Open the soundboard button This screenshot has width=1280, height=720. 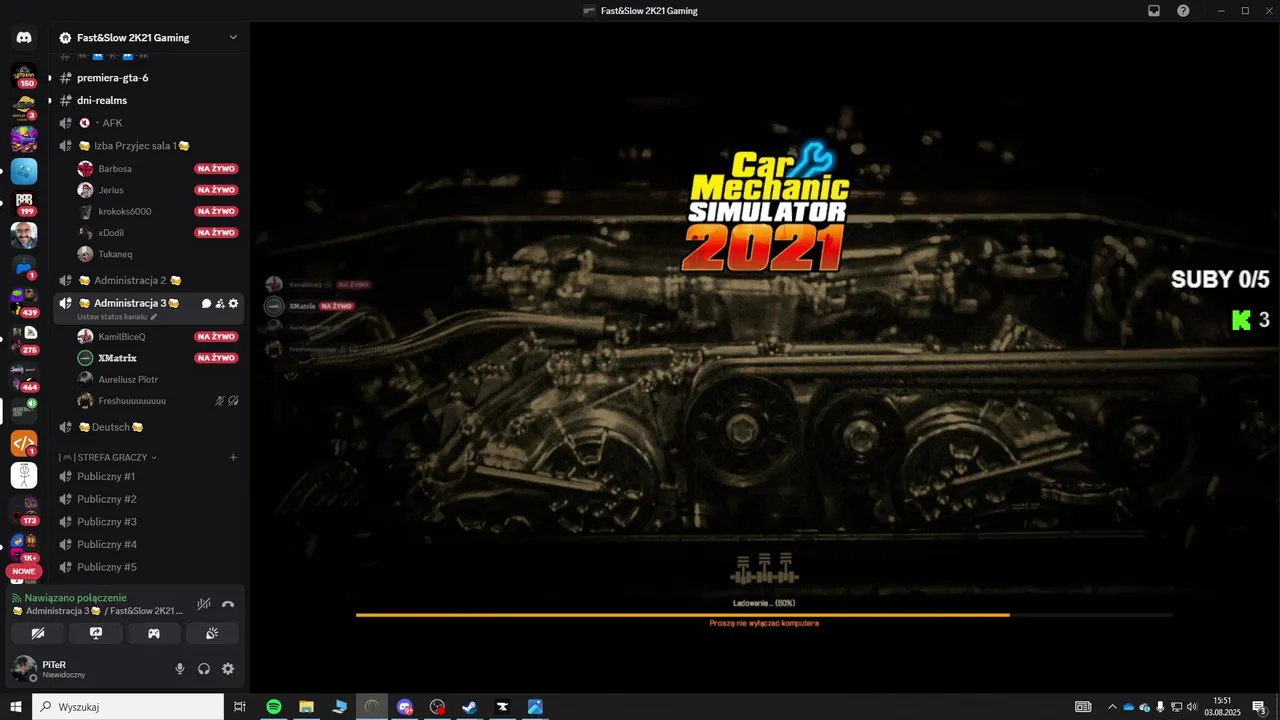tap(212, 633)
